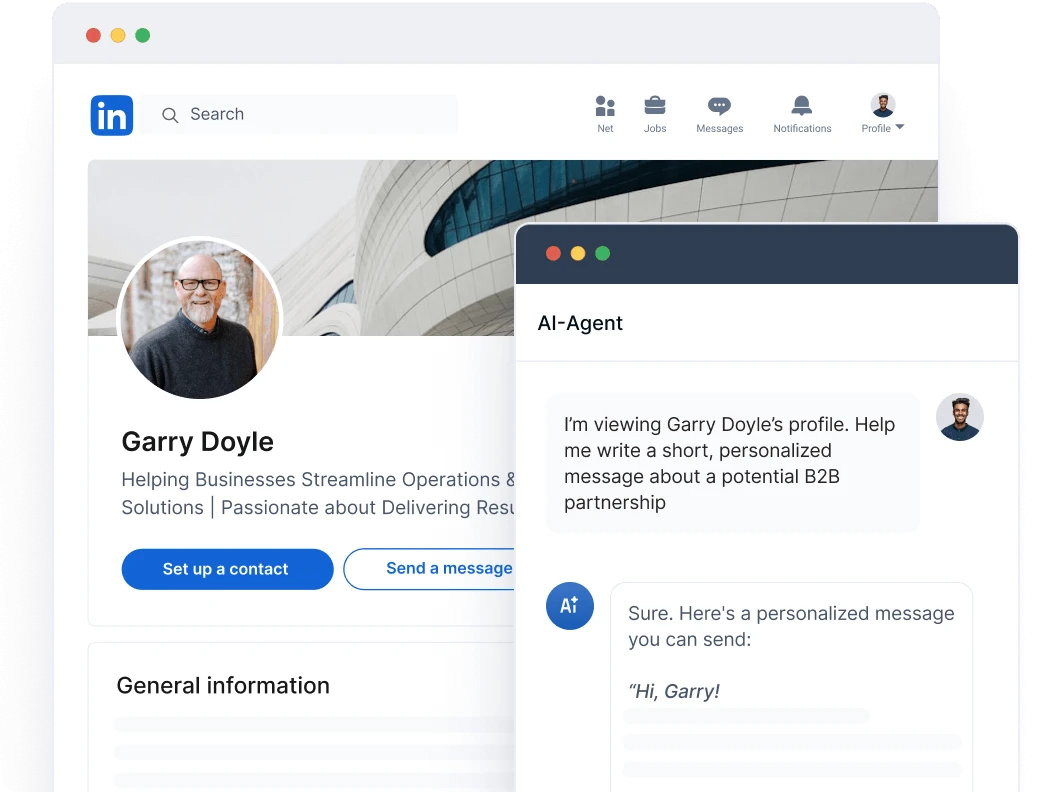Click the user avatar in AI-Agent chat

tap(959, 417)
